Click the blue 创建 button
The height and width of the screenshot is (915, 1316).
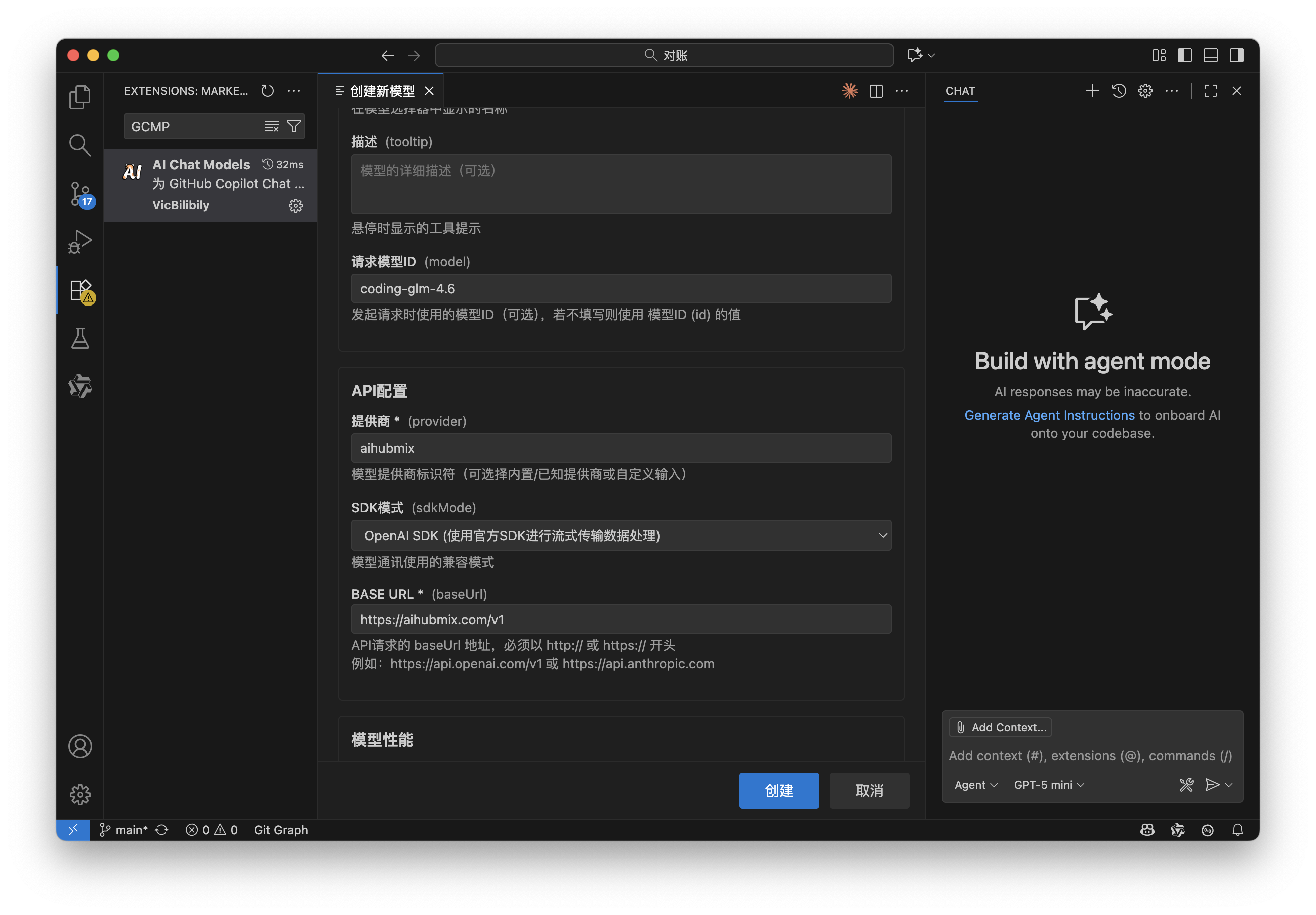tap(778, 790)
